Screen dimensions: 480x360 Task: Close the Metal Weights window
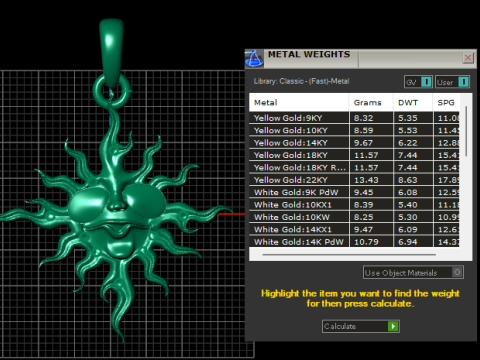(x=468, y=58)
